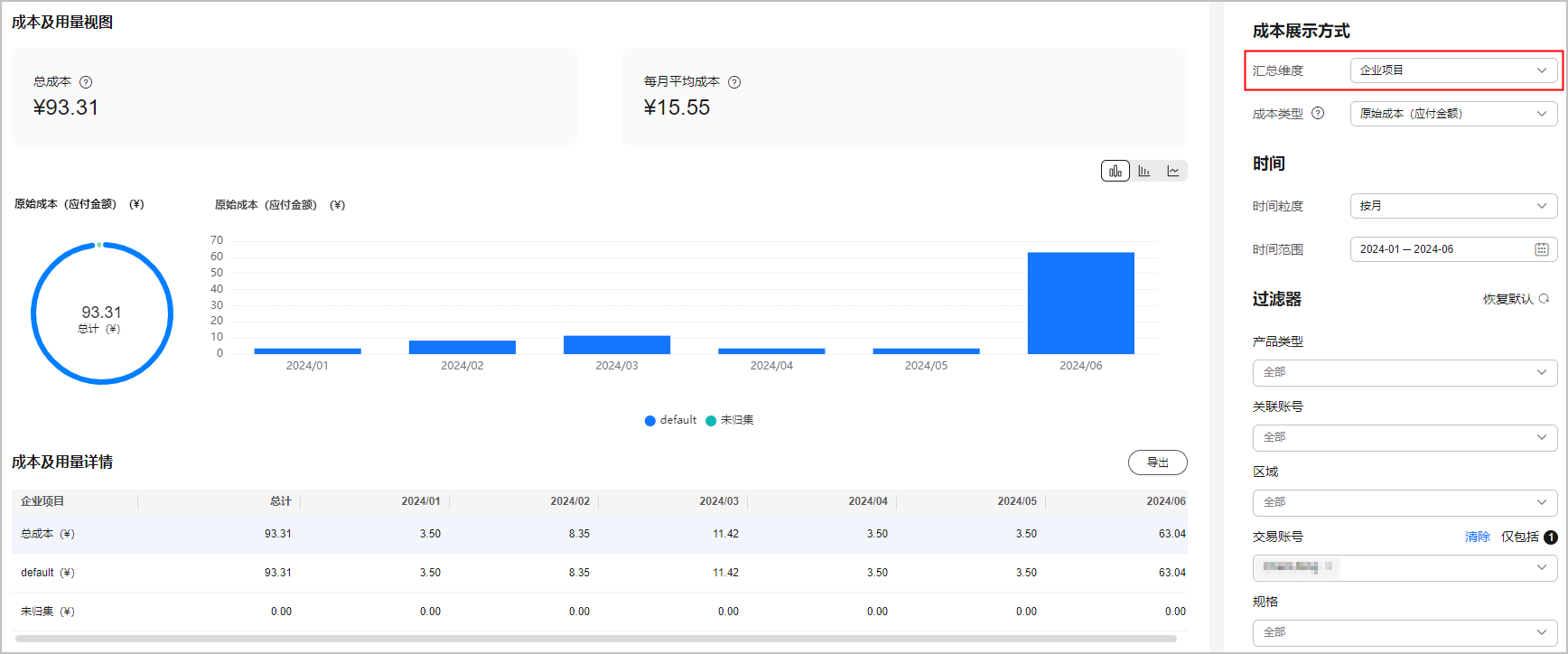Open the 时间粒度 dropdown showing 按月
This screenshot has width=1568, height=654.
click(1453, 206)
